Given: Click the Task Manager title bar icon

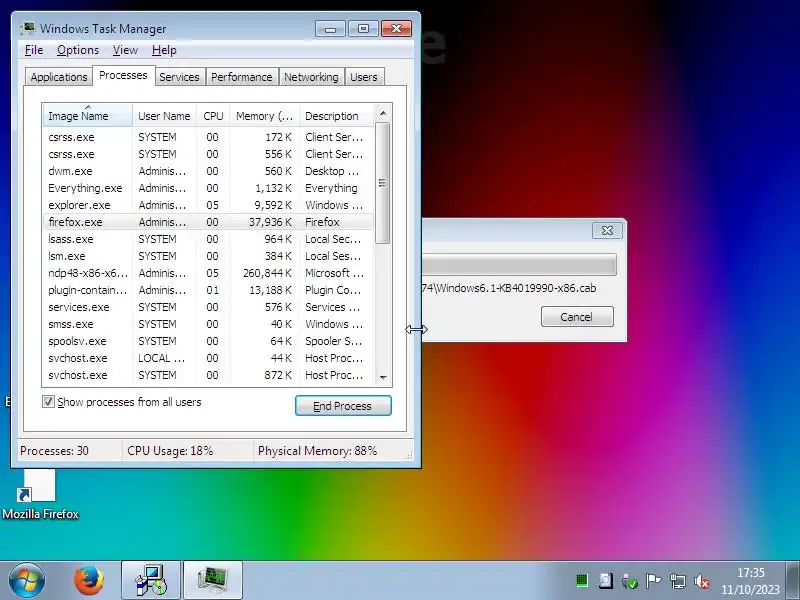Looking at the screenshot, I should pos(28,28).
